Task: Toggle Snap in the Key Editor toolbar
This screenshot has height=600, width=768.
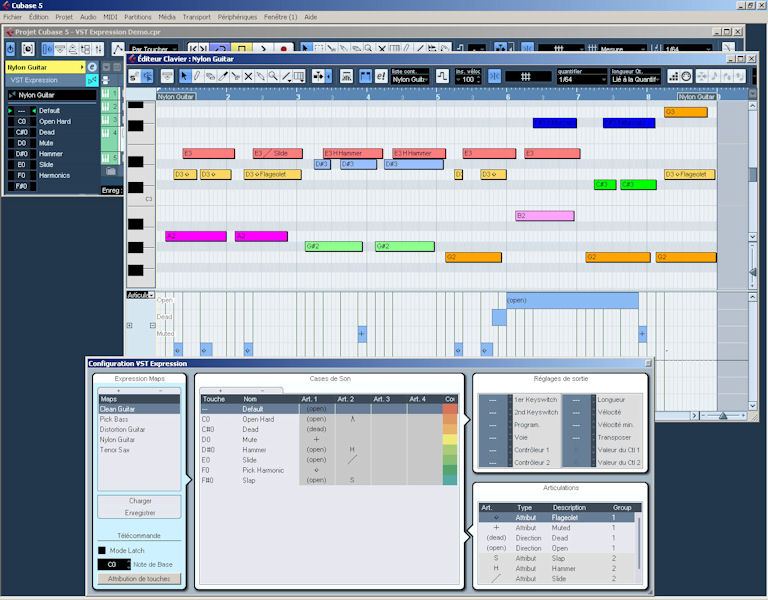Action: (495, 76)
